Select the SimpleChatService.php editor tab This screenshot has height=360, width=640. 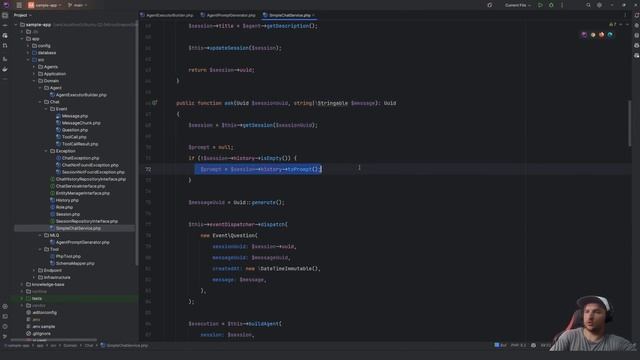coord(289,15)
